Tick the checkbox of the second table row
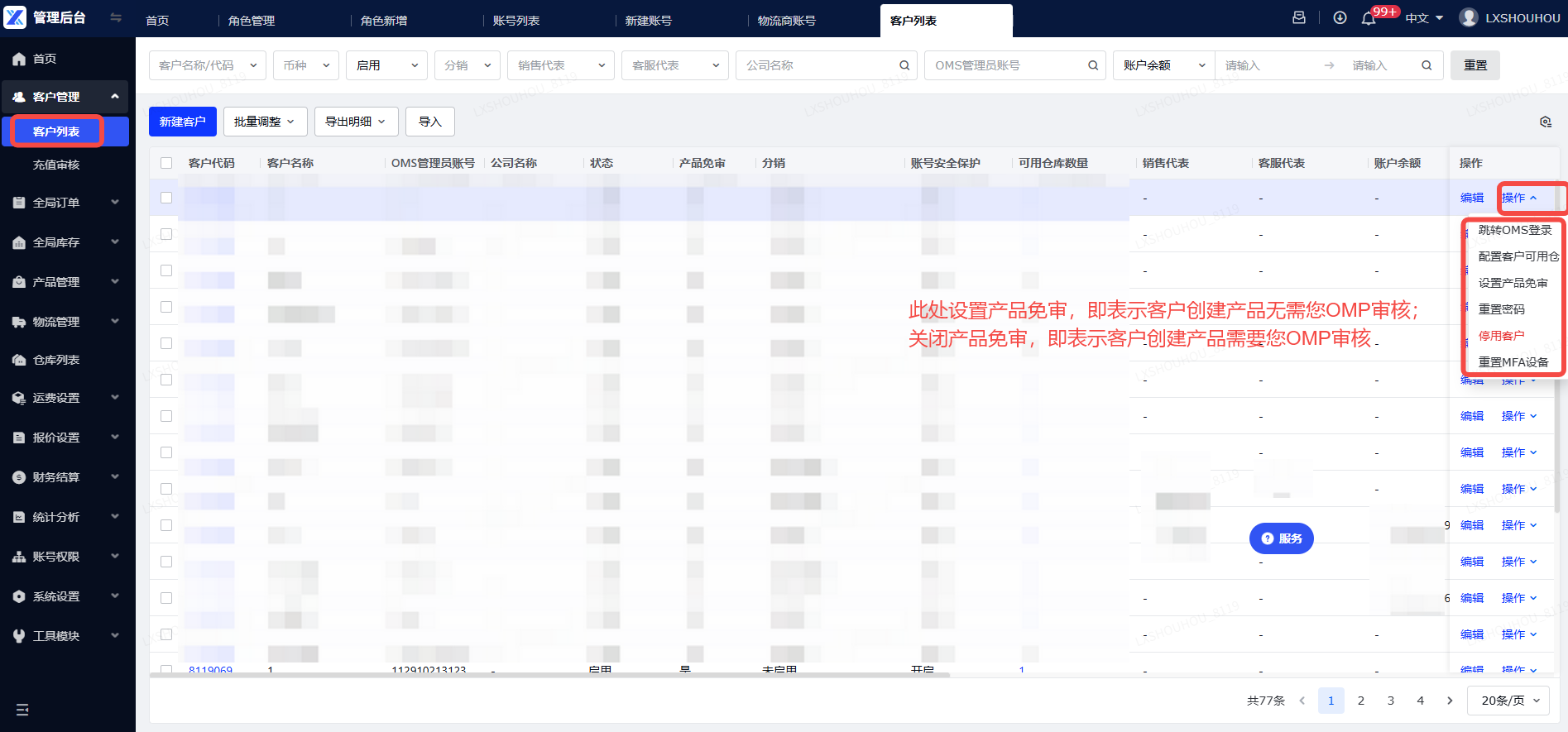This screenshot has height=732, width=1568. [x=166, y=234]
